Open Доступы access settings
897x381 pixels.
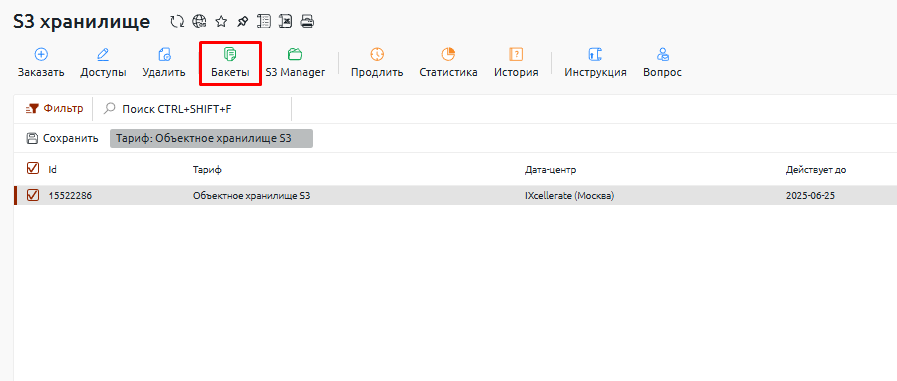point(103,63)
